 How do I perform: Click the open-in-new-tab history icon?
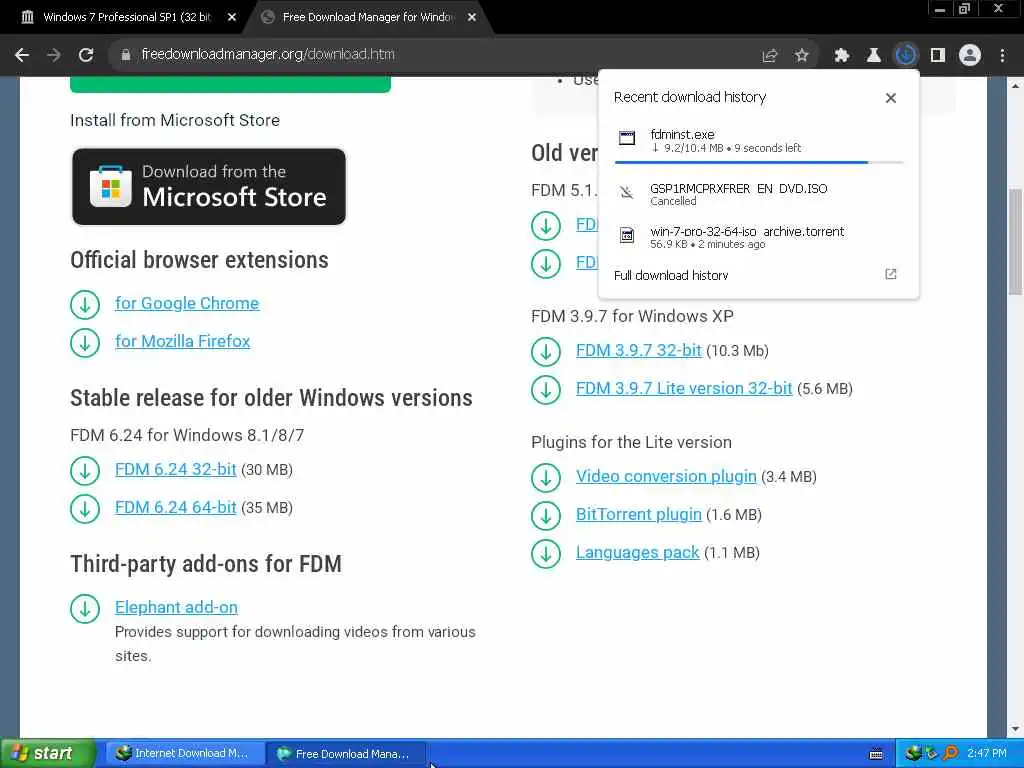point(891,274)
